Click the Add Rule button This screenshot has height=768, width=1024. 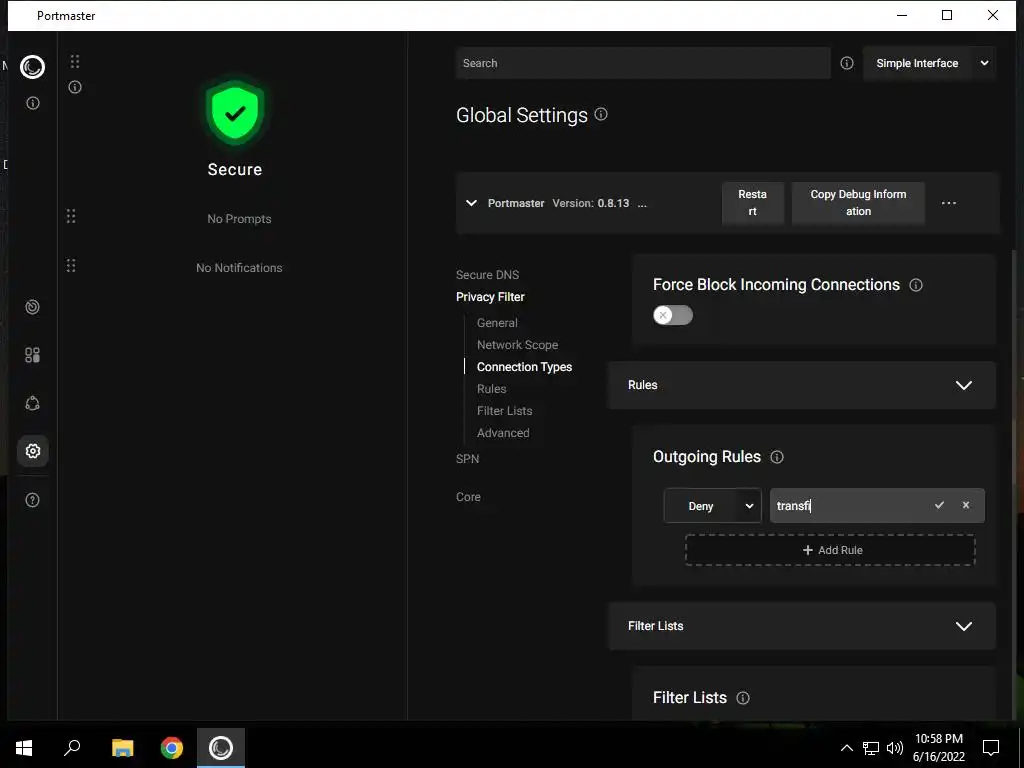[830, 550]
